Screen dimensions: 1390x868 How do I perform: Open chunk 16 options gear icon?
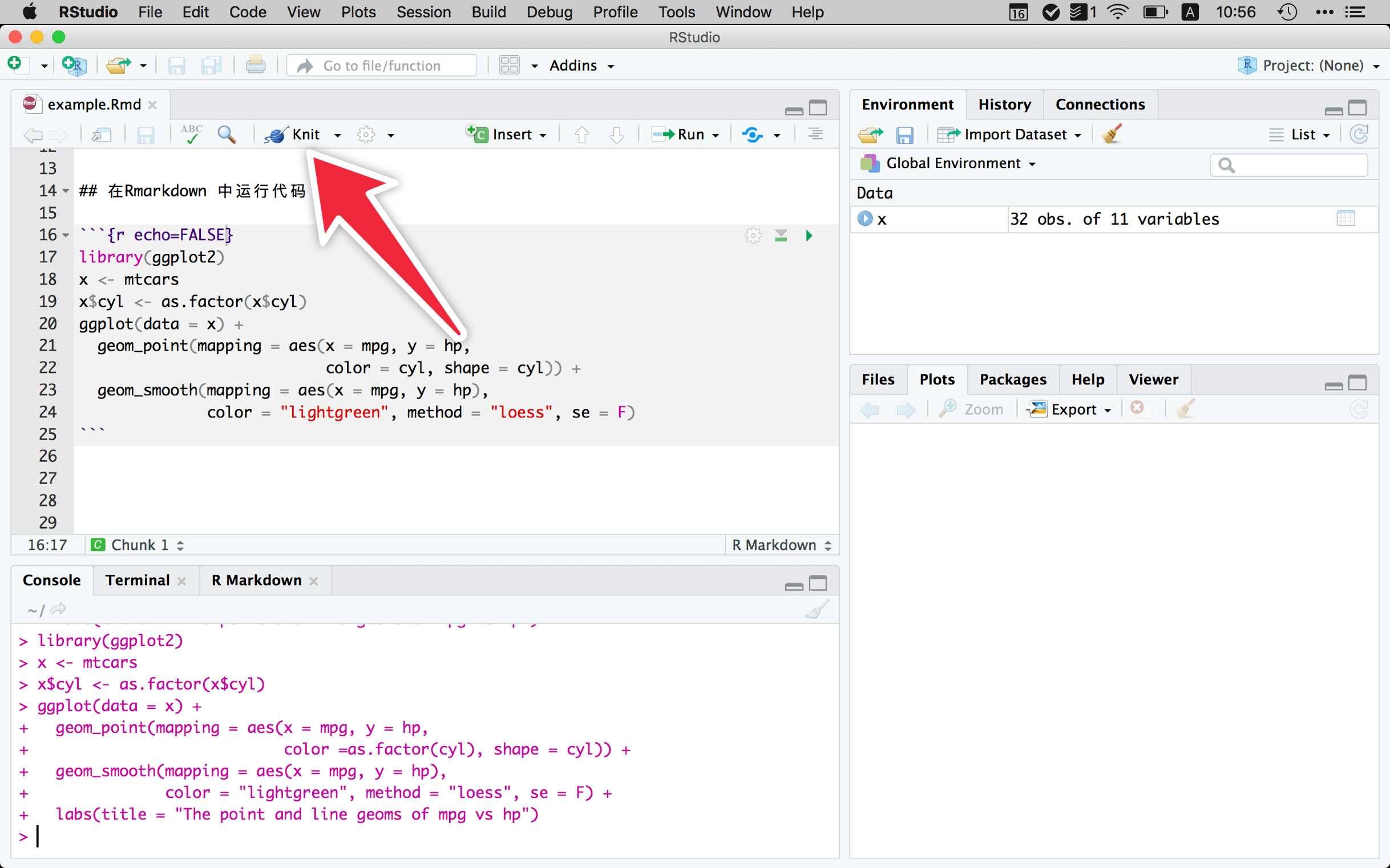click(753, 236)
